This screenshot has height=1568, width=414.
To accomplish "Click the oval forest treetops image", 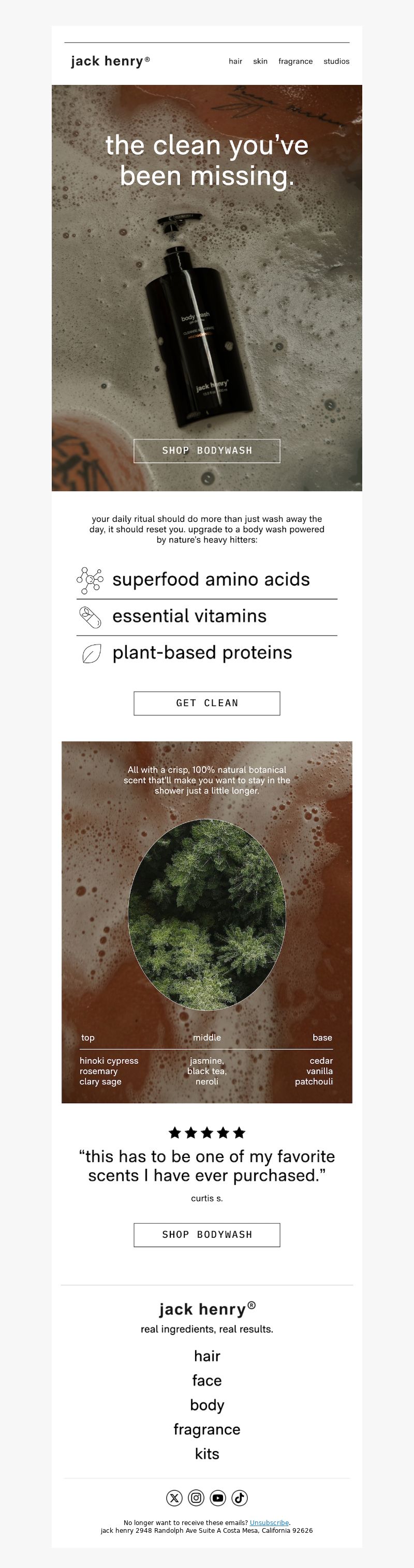I will tap(207, 915).
